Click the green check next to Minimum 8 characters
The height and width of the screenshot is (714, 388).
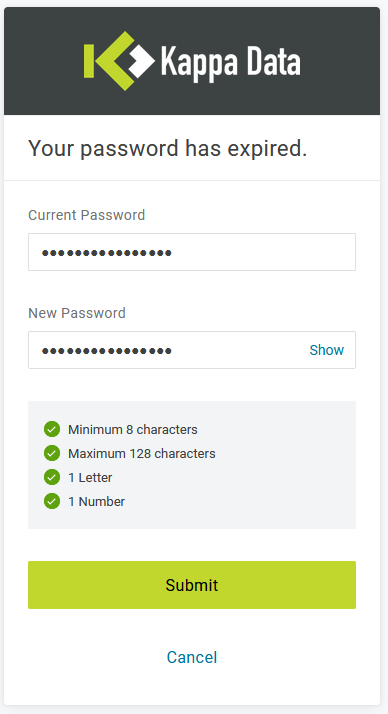click(x=52, y=429)
